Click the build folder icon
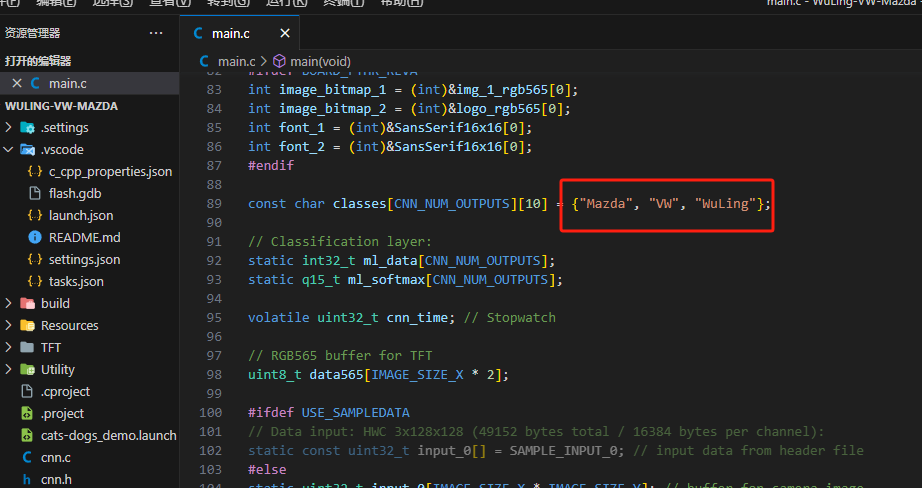Image resolution: width=922 pixels, height=488 pixels. [27, 303]
